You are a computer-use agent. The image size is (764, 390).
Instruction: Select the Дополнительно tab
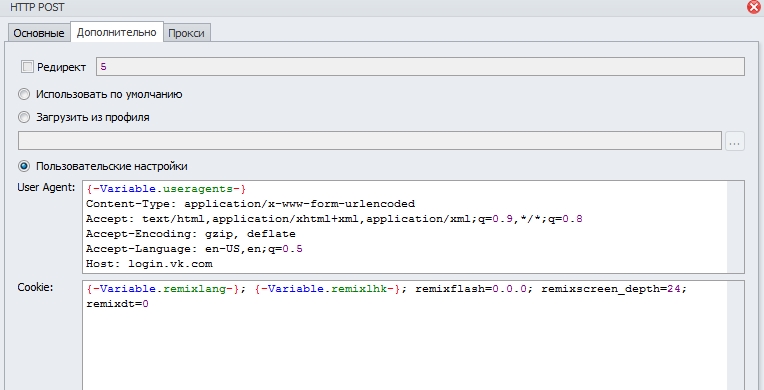[x=116, y=32]
